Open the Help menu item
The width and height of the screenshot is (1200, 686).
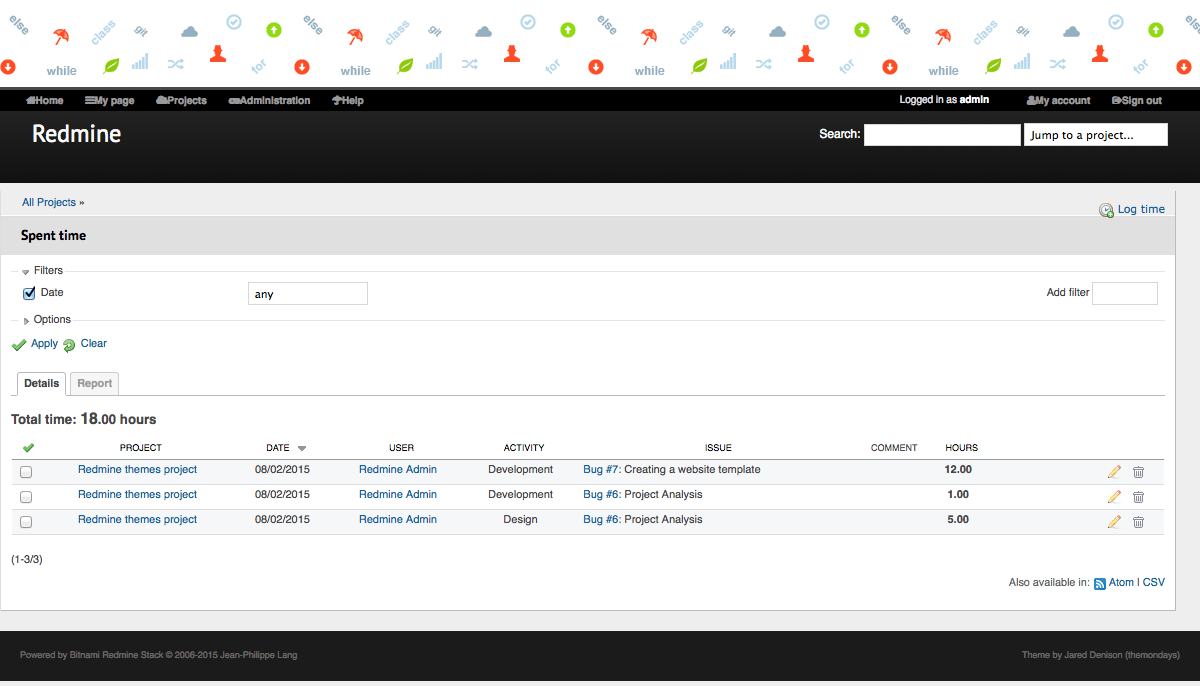click(x=348, y=101)
